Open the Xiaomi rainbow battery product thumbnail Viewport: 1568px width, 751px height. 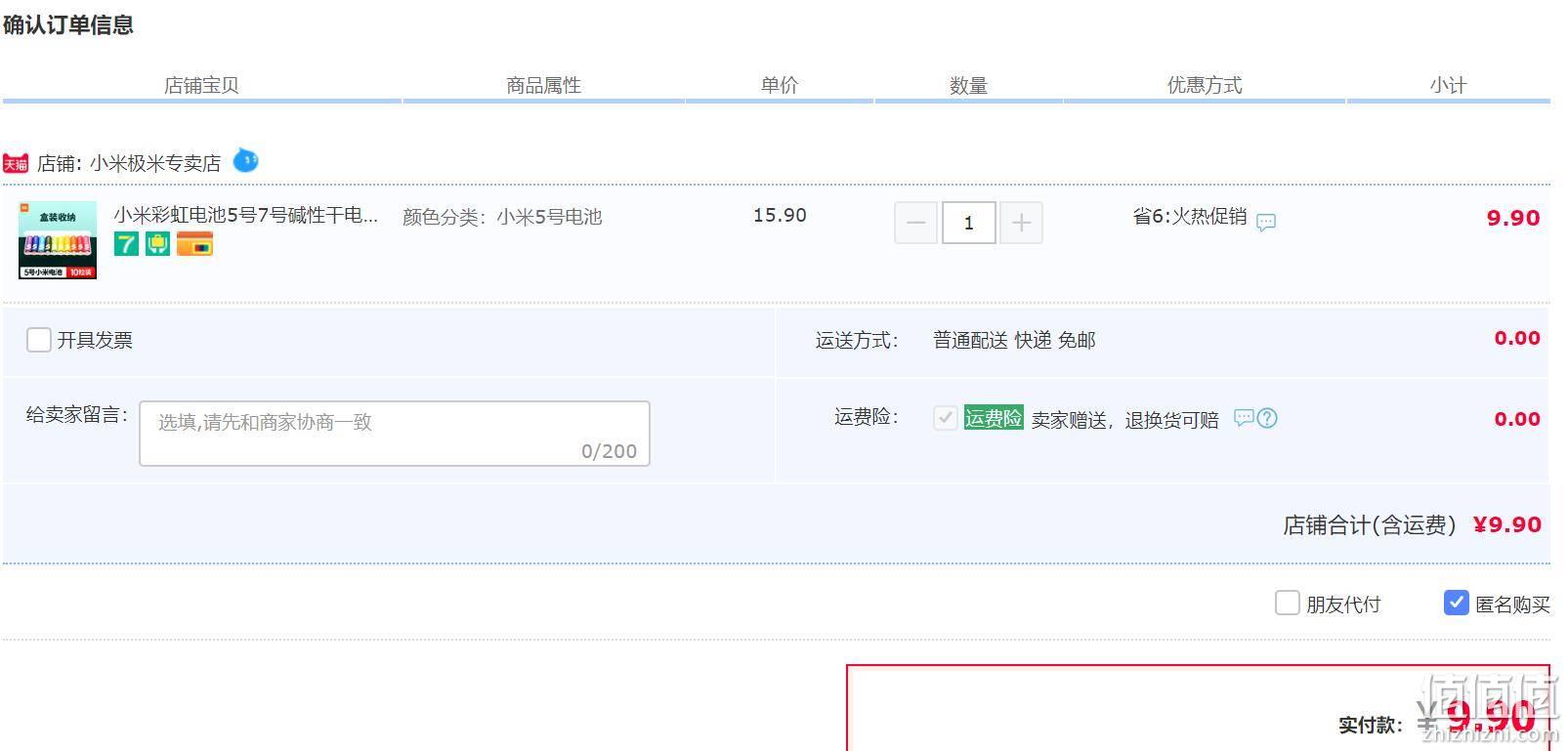(58, 240)
